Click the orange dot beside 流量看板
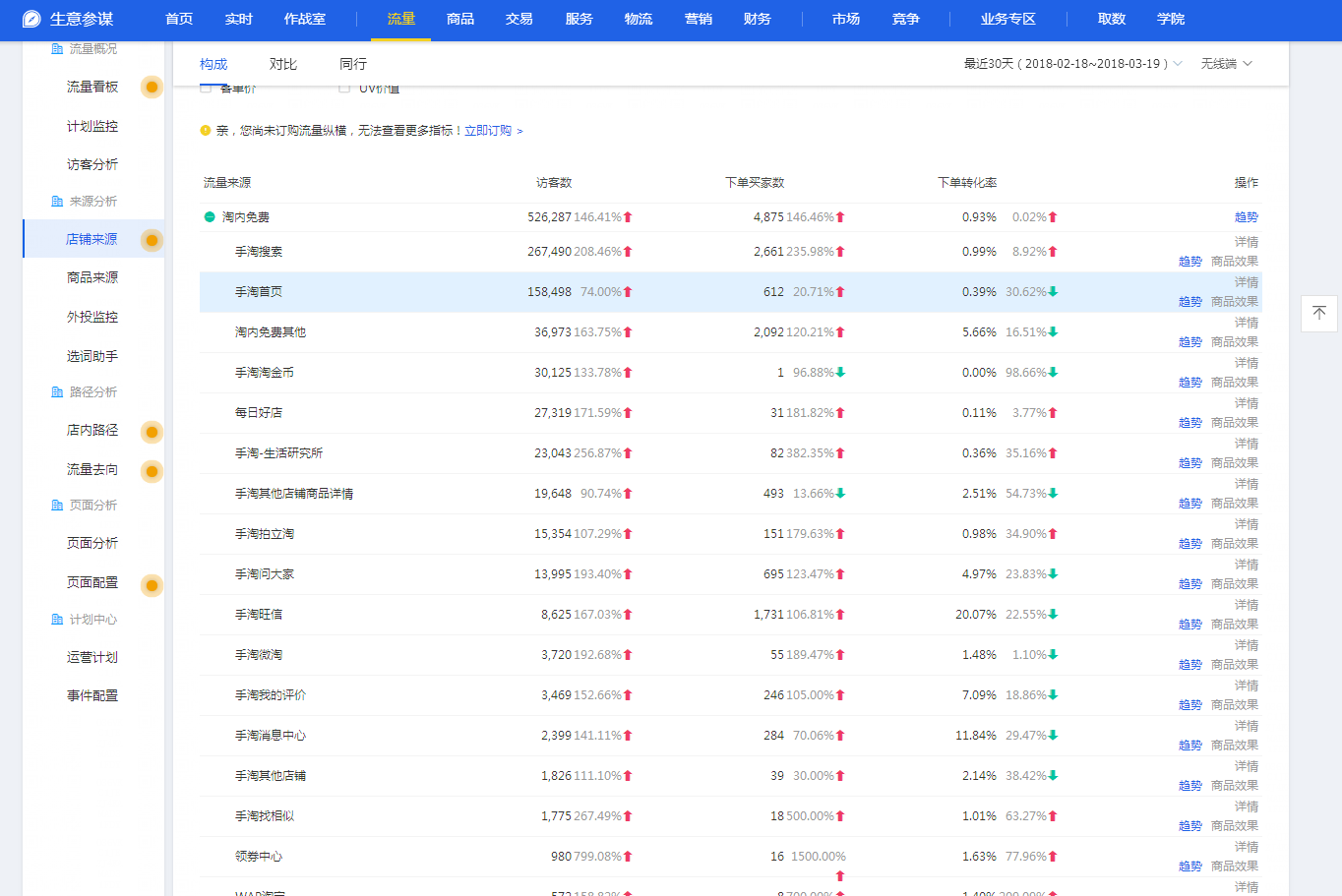Screen dimensions: 1342x896 point(152,87)
